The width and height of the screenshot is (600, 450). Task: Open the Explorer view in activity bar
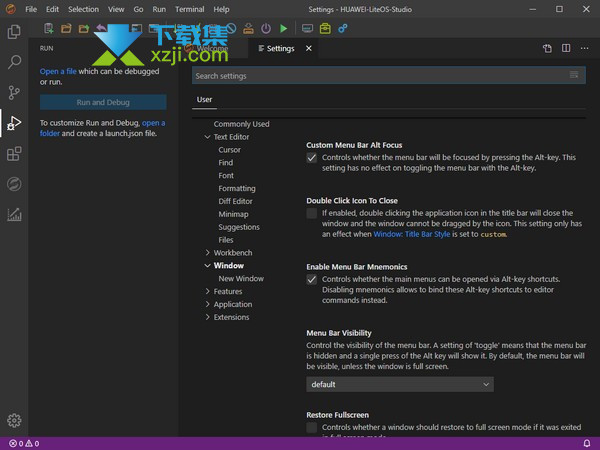(x=14, y=32)
